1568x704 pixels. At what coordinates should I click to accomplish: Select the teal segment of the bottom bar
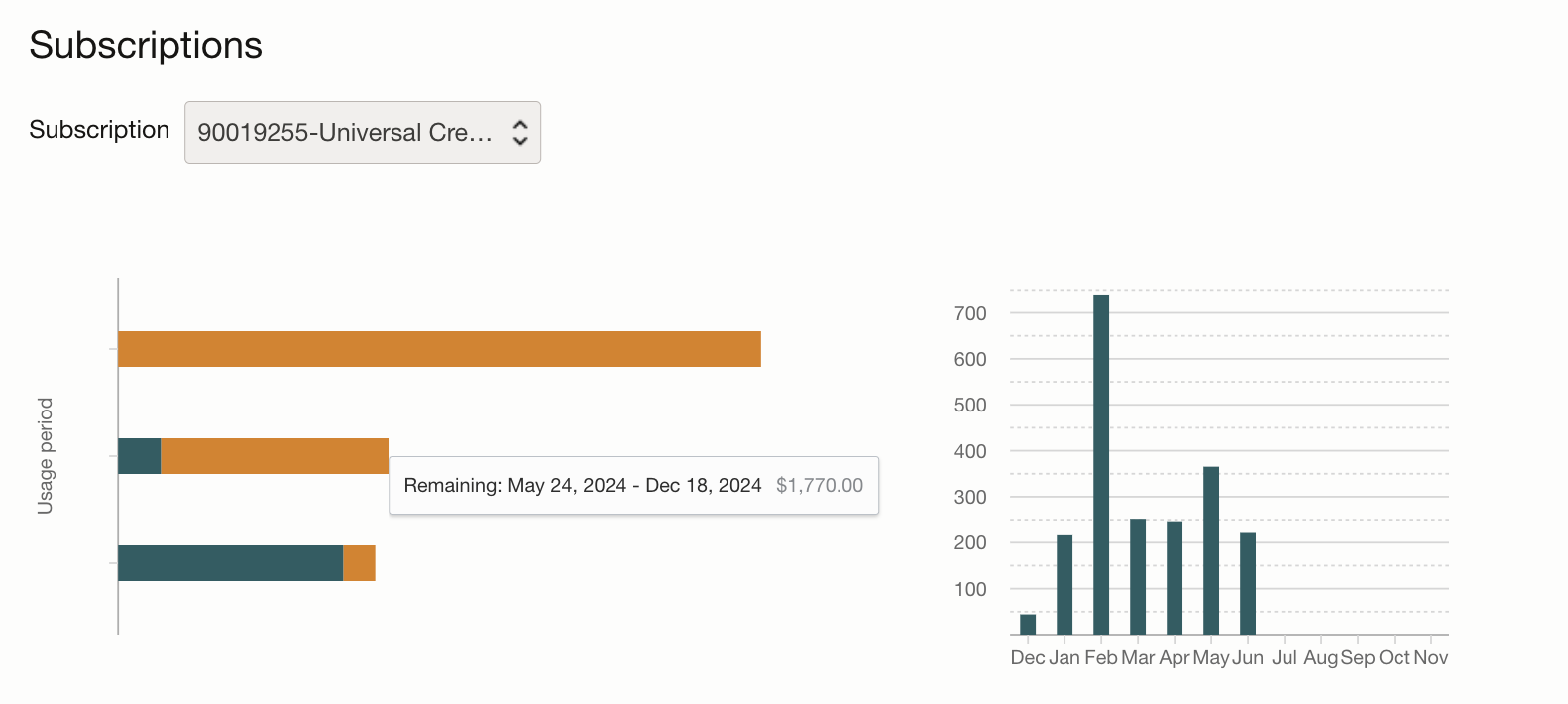pos(230,563)
